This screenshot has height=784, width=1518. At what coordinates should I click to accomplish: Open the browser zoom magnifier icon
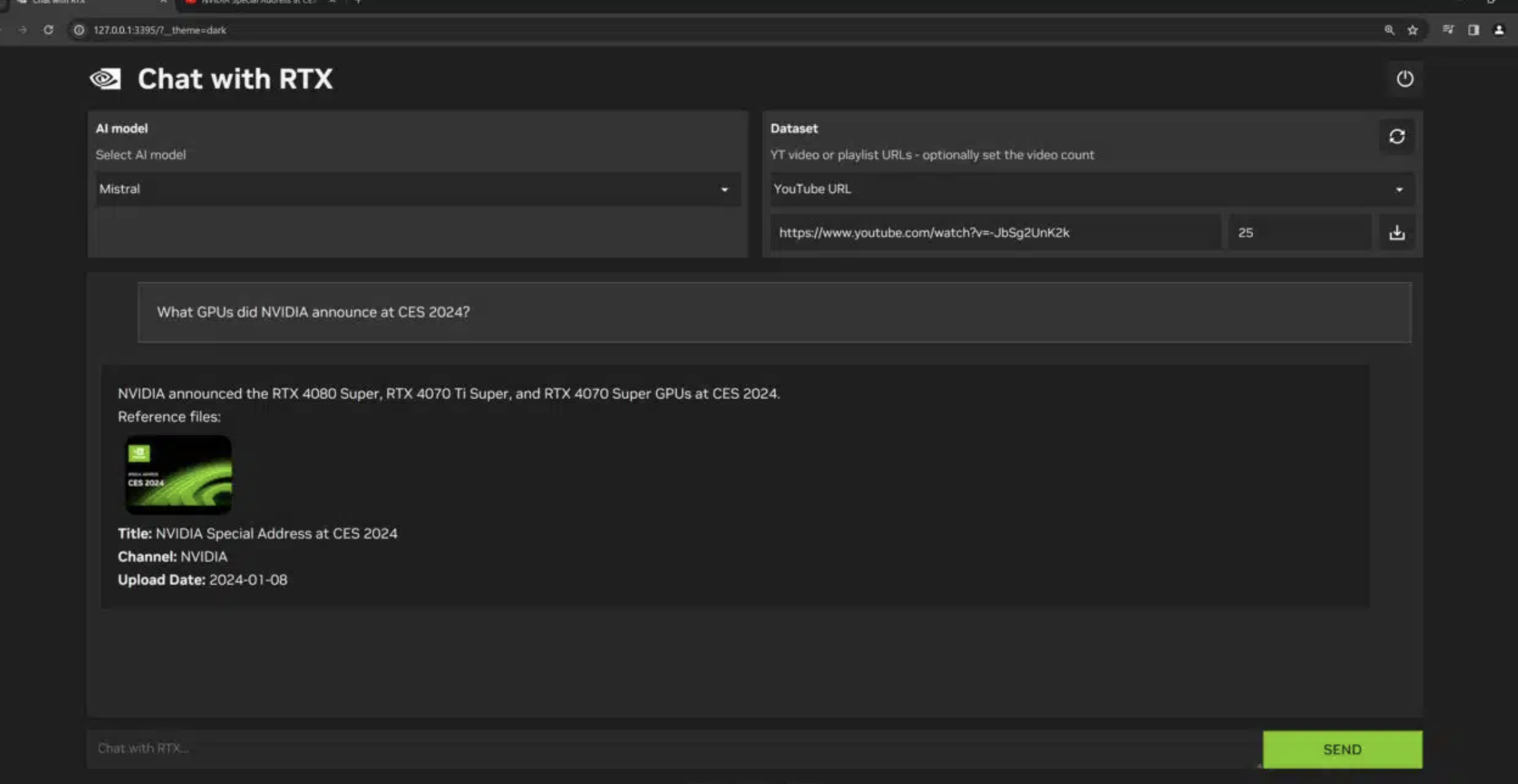click(1389, 30)
